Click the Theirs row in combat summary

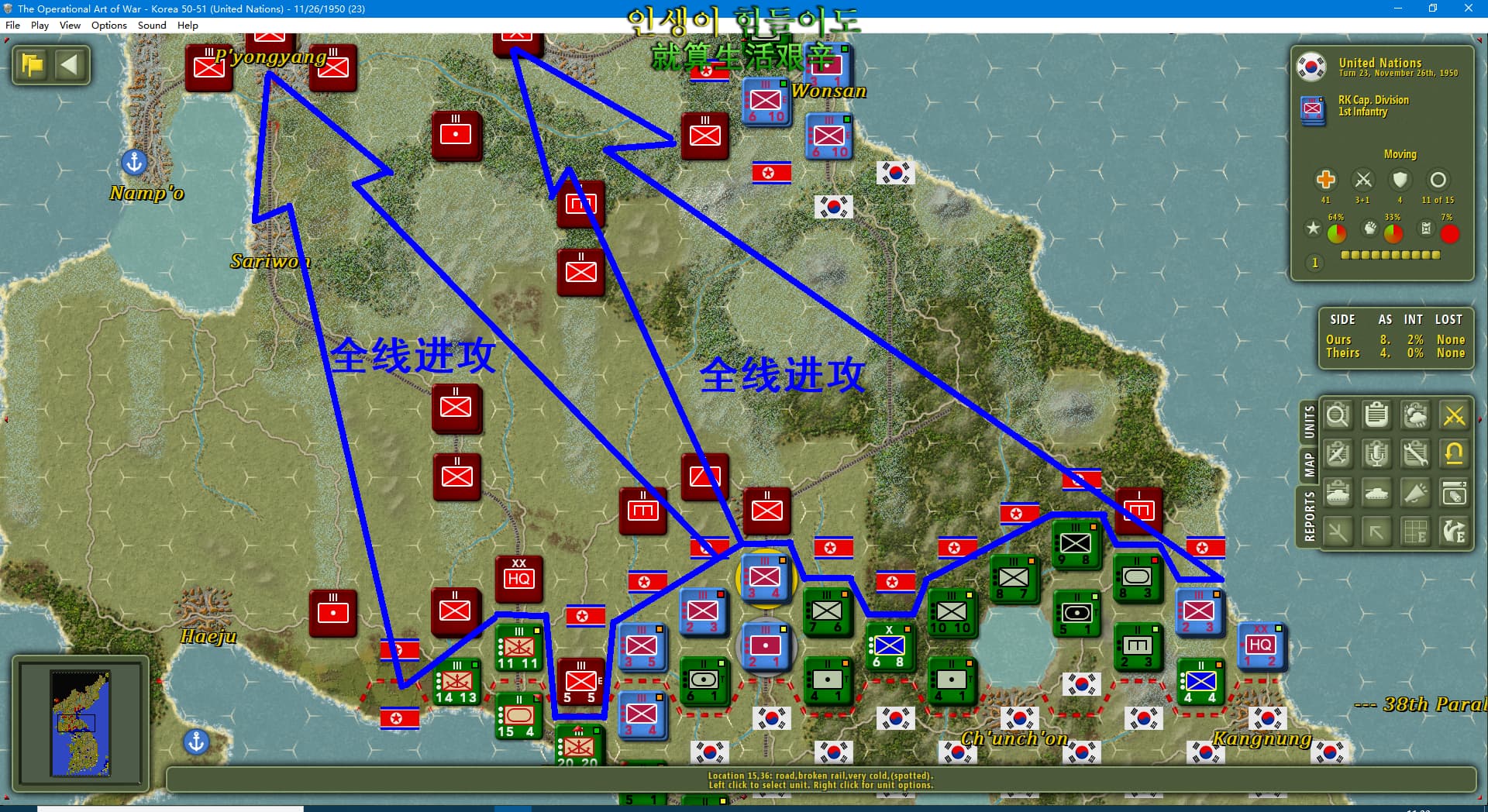click(1395, 353)
